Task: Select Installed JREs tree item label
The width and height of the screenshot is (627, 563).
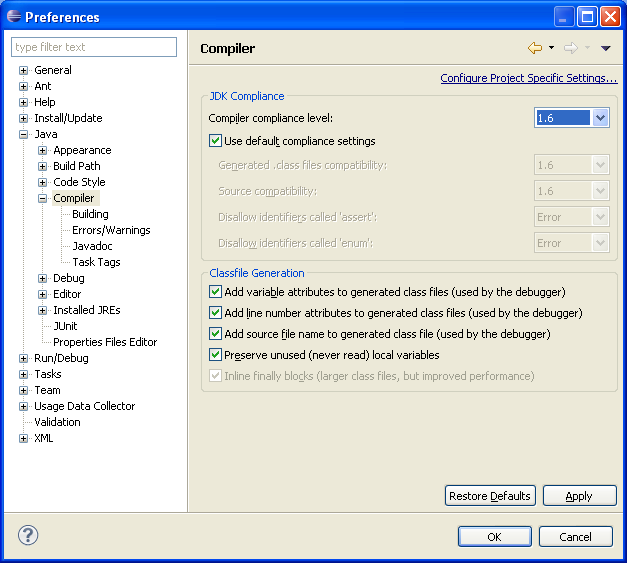Action: [87, 310]
